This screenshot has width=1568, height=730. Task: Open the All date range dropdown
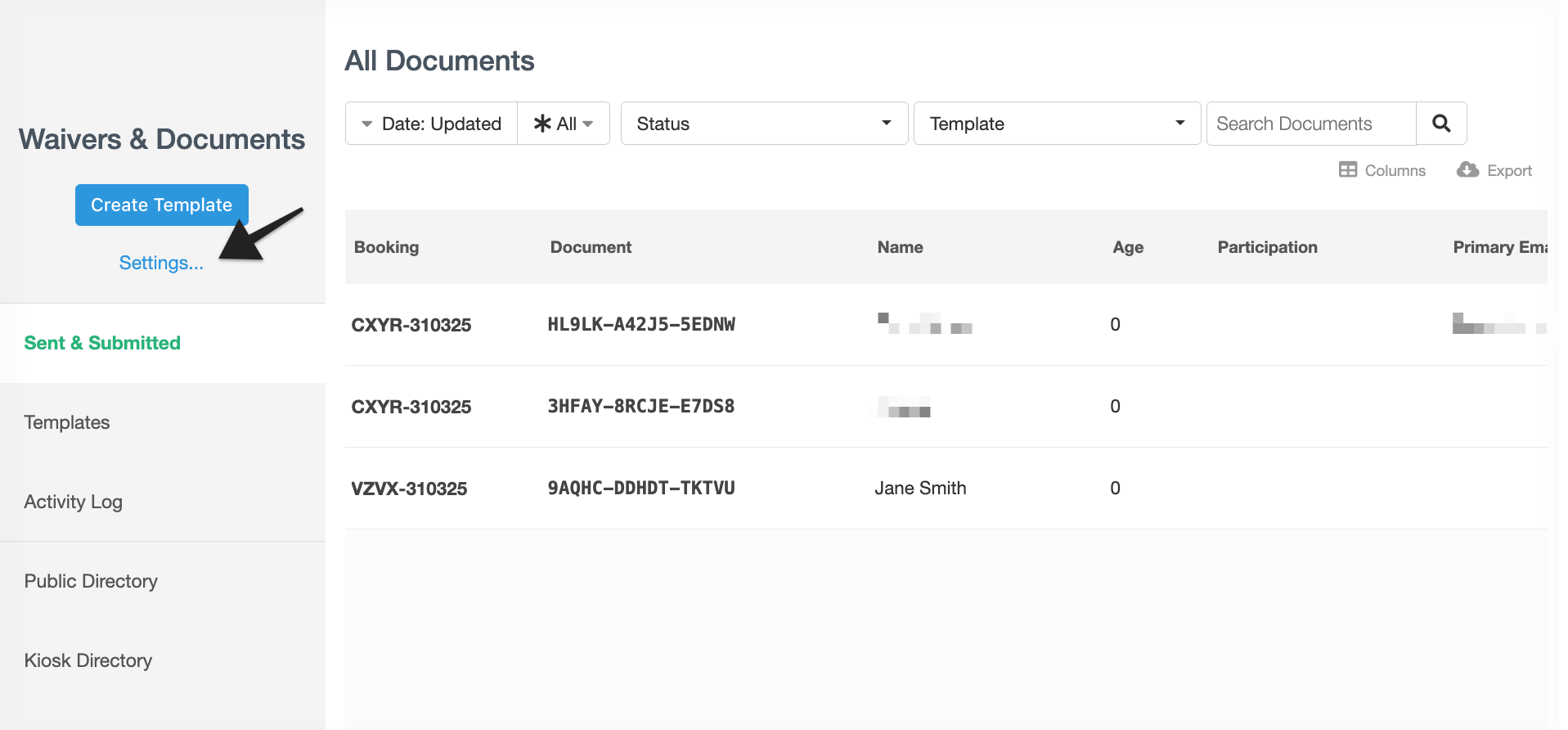pos(564,124)
